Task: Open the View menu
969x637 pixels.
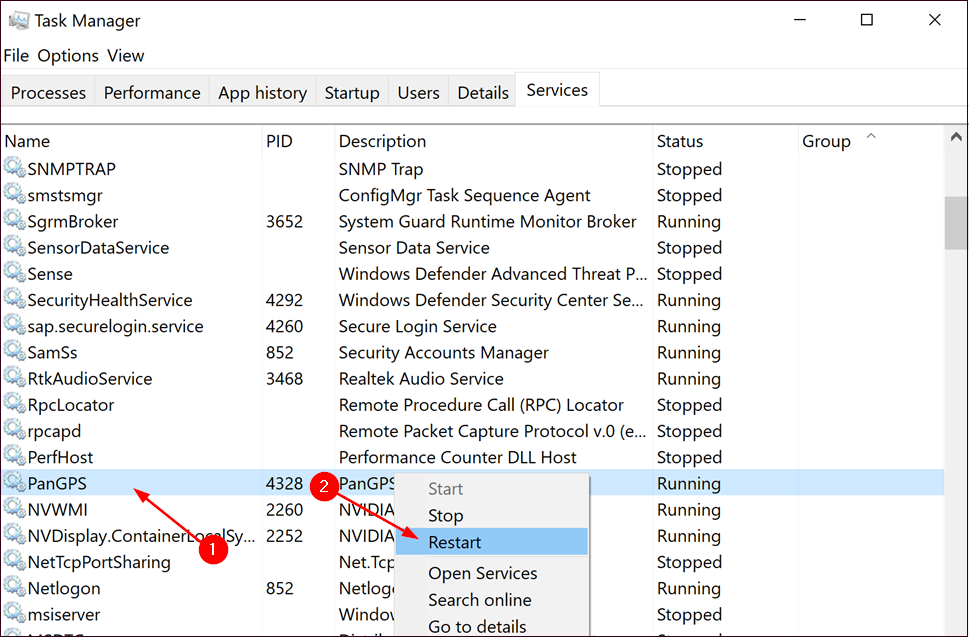Action: pos(125,56)
